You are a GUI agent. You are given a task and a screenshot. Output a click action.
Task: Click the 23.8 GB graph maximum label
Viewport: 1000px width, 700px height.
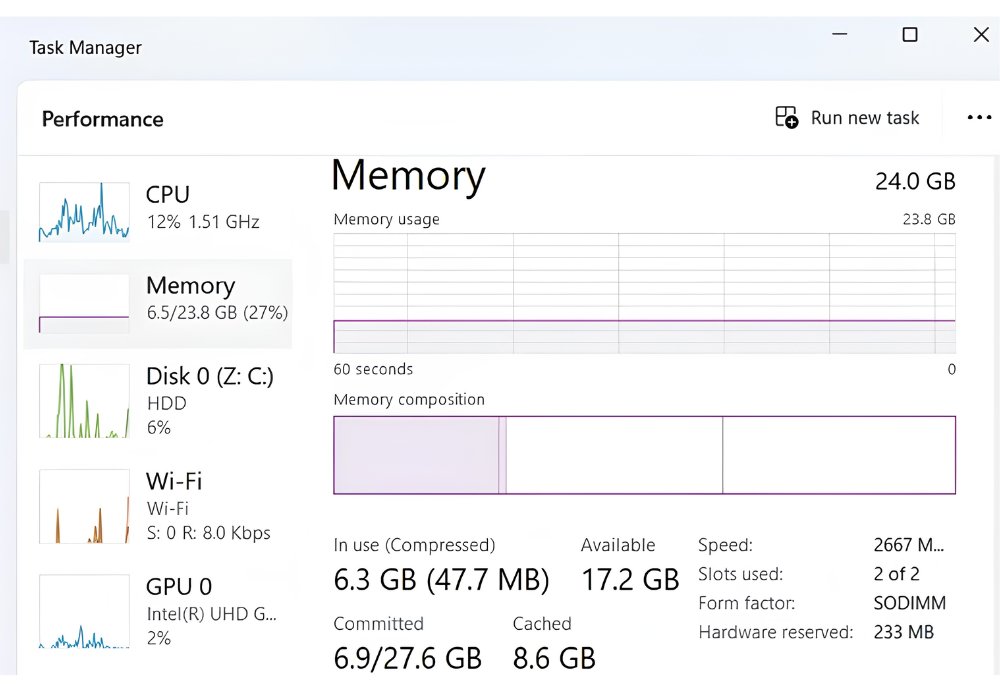(929, 219)
